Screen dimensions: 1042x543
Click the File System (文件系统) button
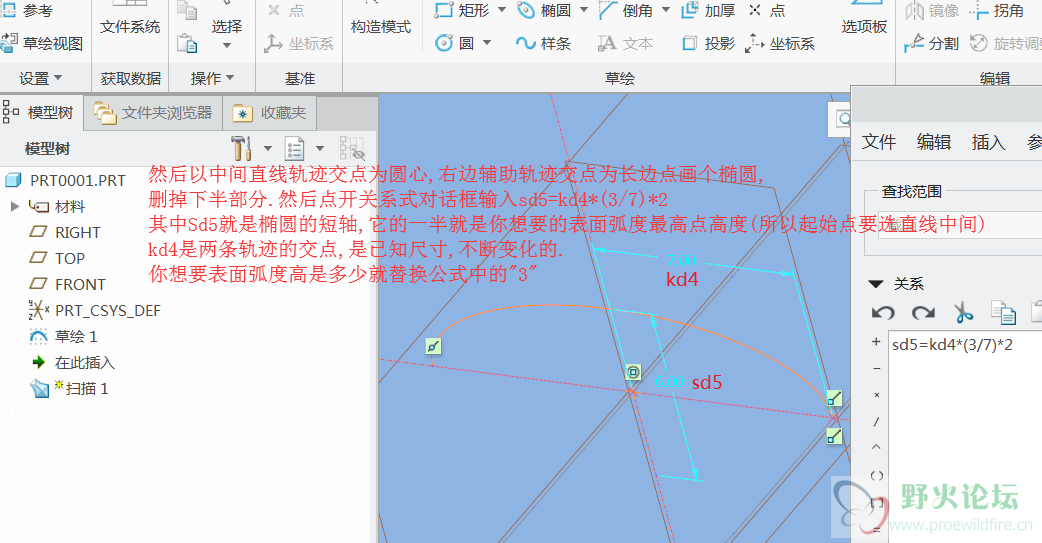(130, 20)
